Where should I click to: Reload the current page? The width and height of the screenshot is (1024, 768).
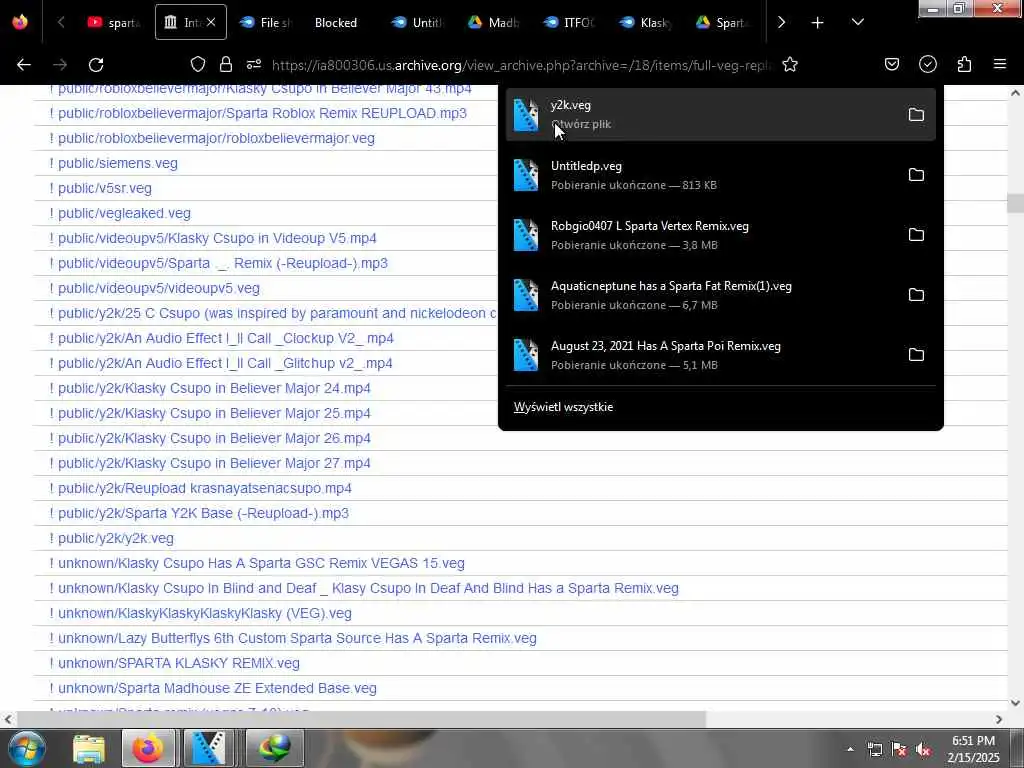(96, 65)
